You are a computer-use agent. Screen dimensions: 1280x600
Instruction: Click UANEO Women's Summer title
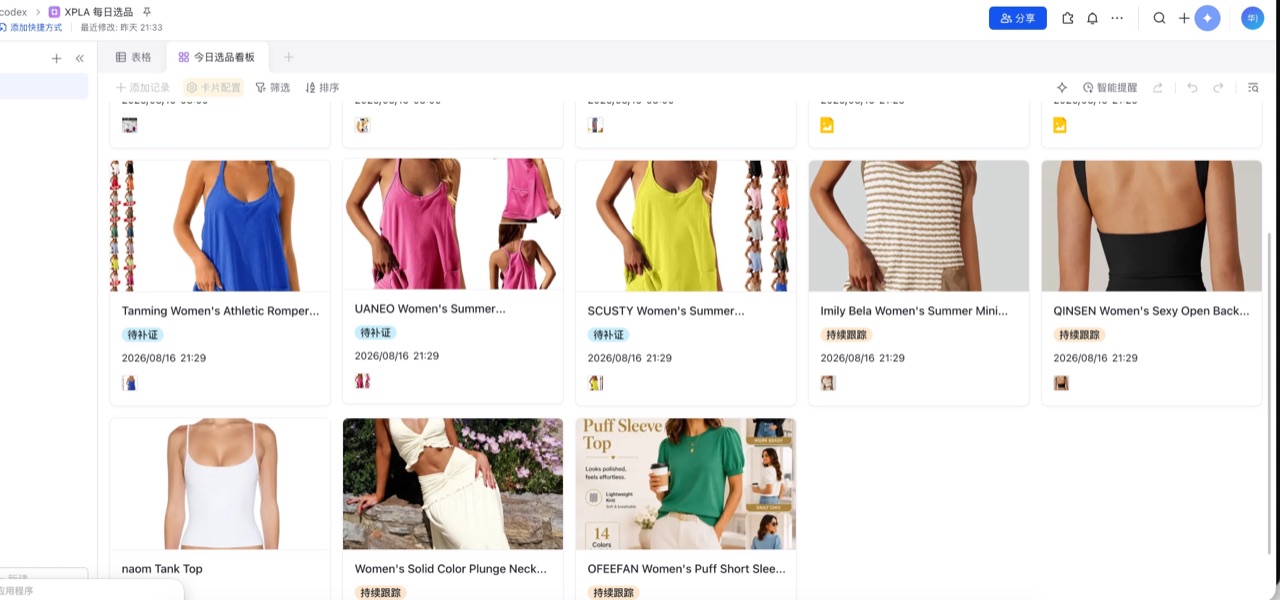[x=430, y=309]
